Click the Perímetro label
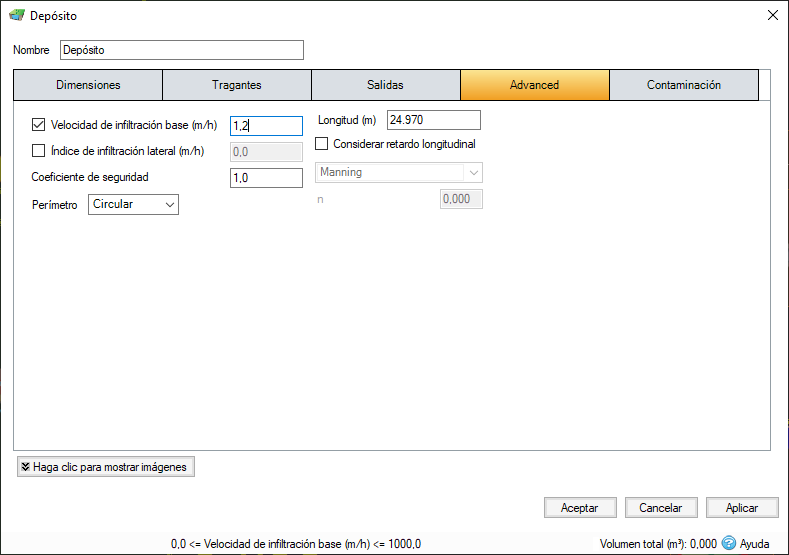Image resolution: width=789 pixels, height=555 pixels. tap(54, 205)
